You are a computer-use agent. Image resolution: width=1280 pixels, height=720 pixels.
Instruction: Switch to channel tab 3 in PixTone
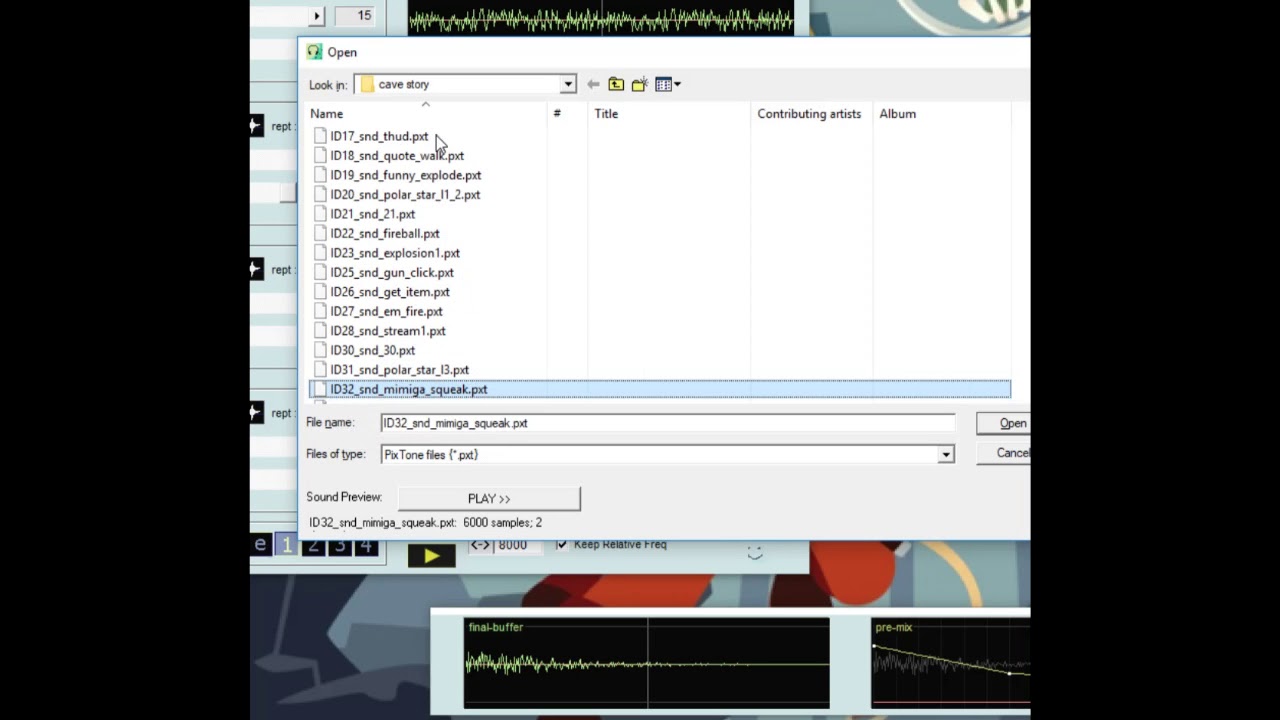[x=340, y=546]
